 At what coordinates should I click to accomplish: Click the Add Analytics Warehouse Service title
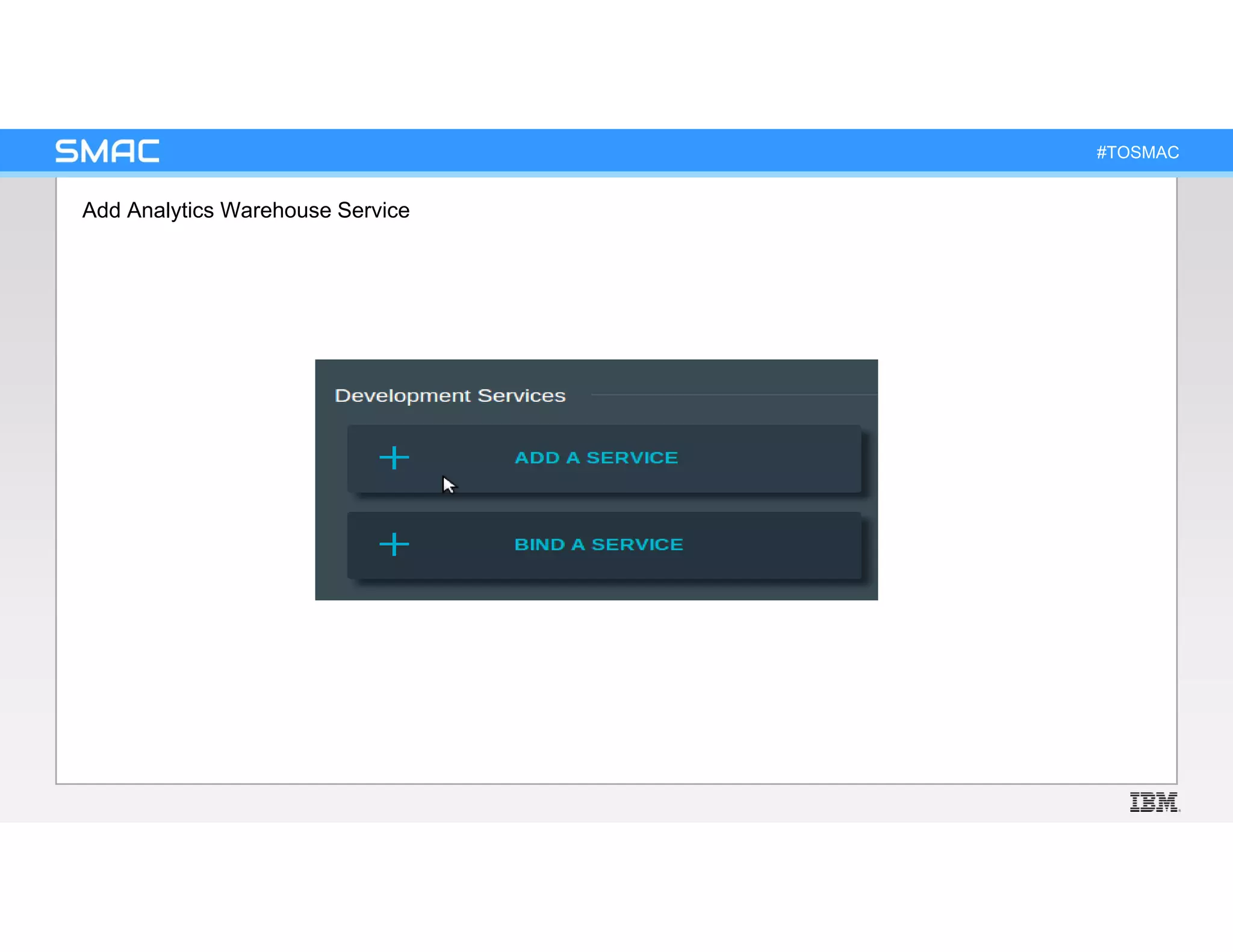[x=246, y=211]
